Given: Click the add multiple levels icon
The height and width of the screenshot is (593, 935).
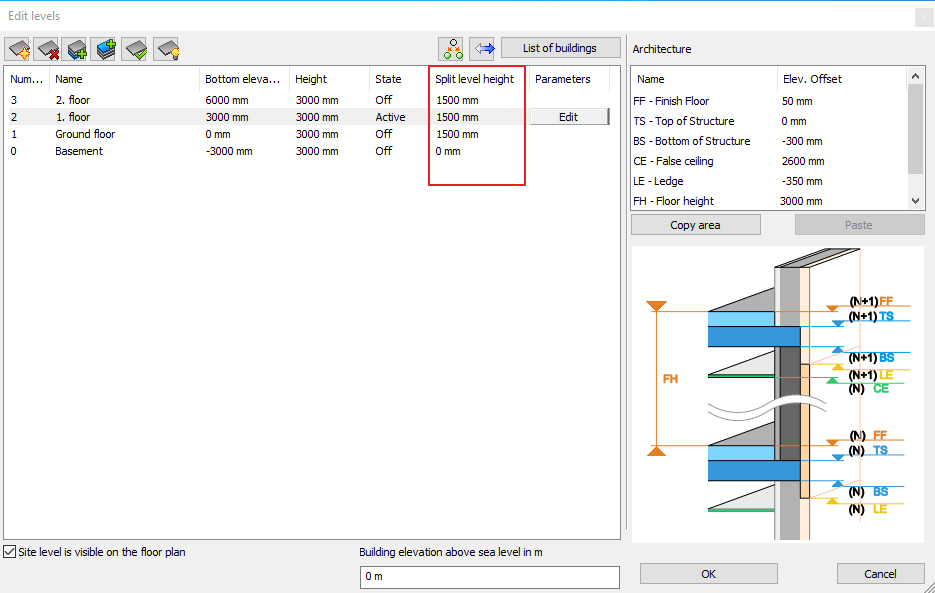Looking at the screenshot, I should 105,49.
